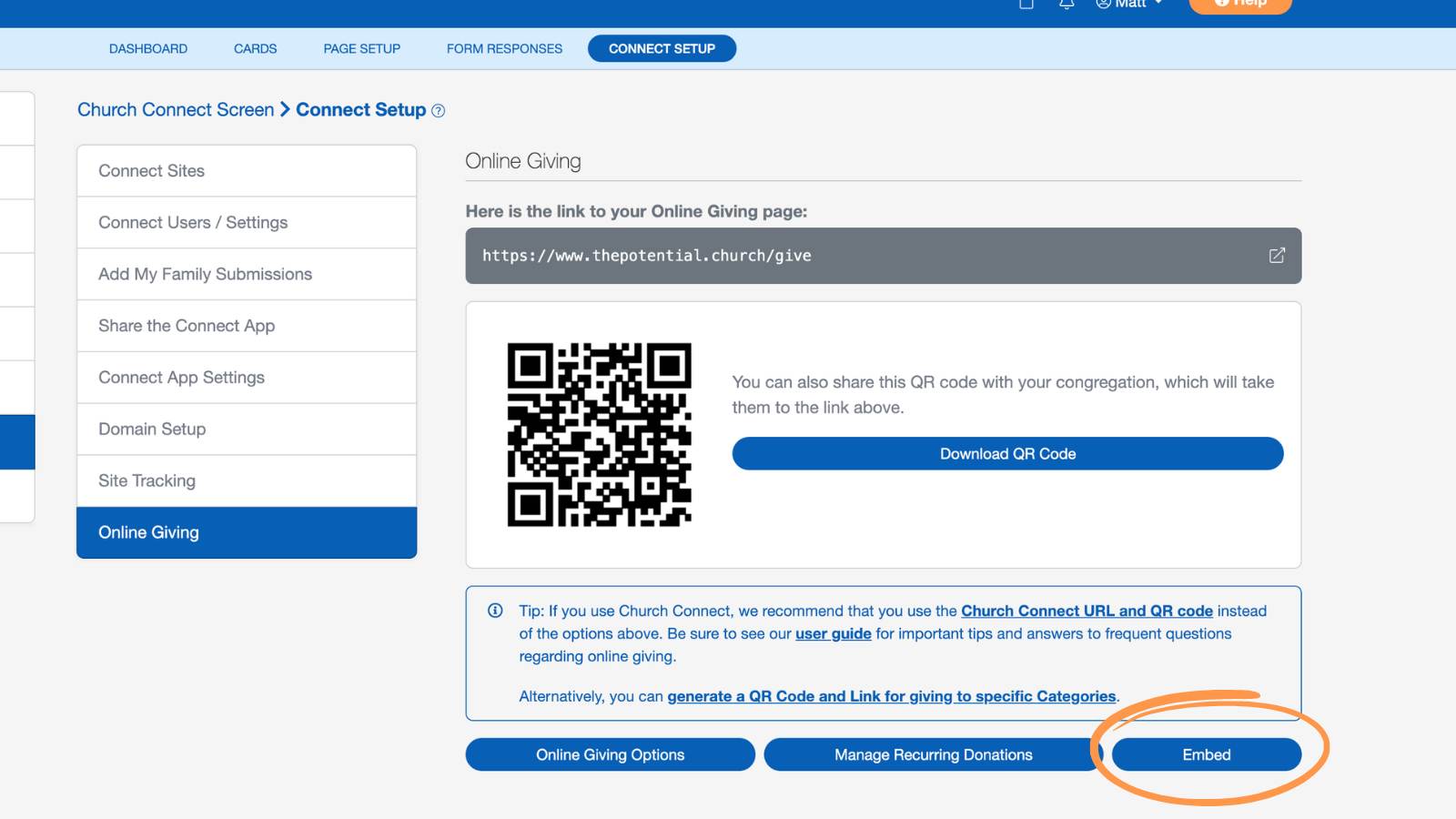
Task: Open the Matt user account dropdown
Action: (x=1129, y=4)
